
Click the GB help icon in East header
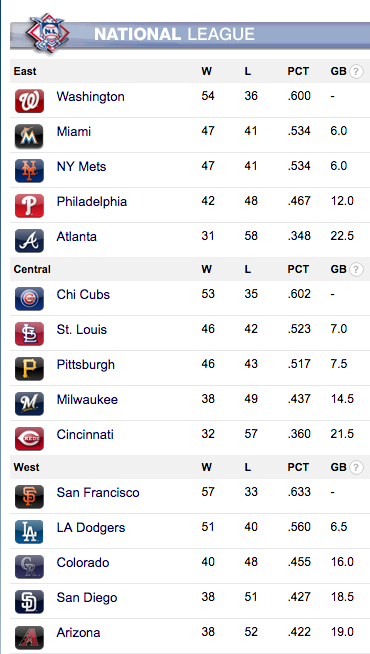356,72
